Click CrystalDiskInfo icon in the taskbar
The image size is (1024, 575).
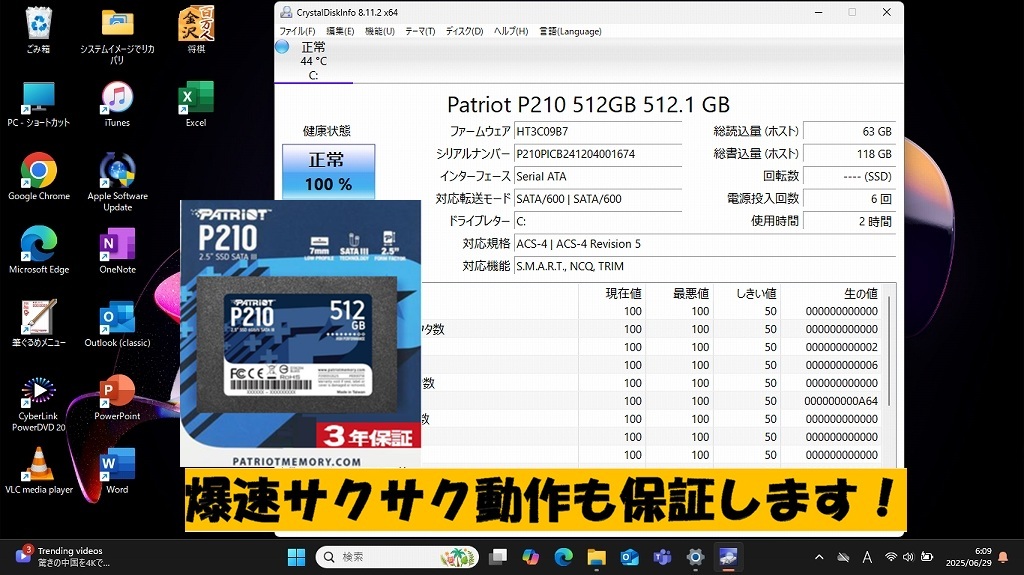coord(728,557)
